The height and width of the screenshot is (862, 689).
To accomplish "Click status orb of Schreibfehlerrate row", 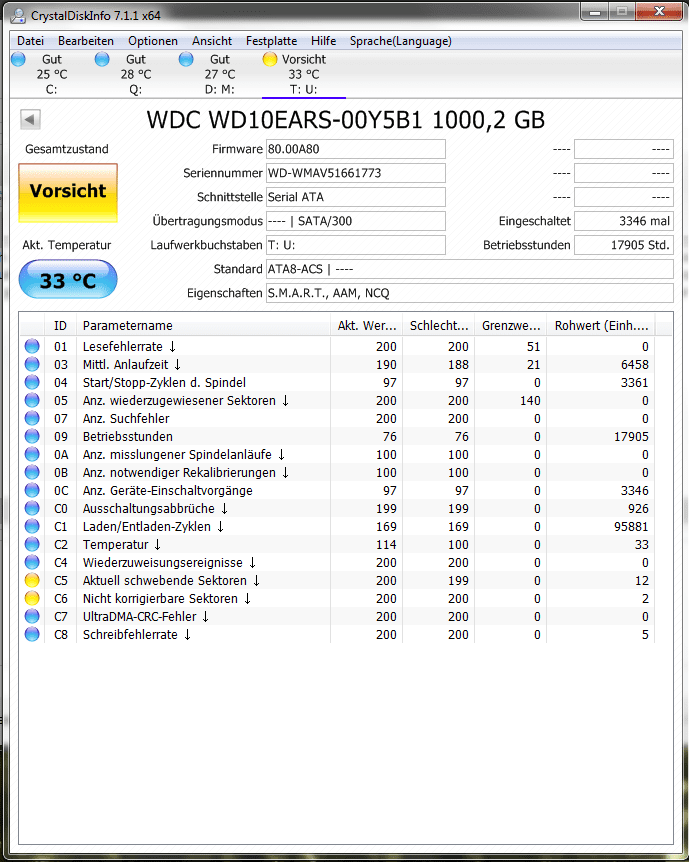I will [32, 634].
